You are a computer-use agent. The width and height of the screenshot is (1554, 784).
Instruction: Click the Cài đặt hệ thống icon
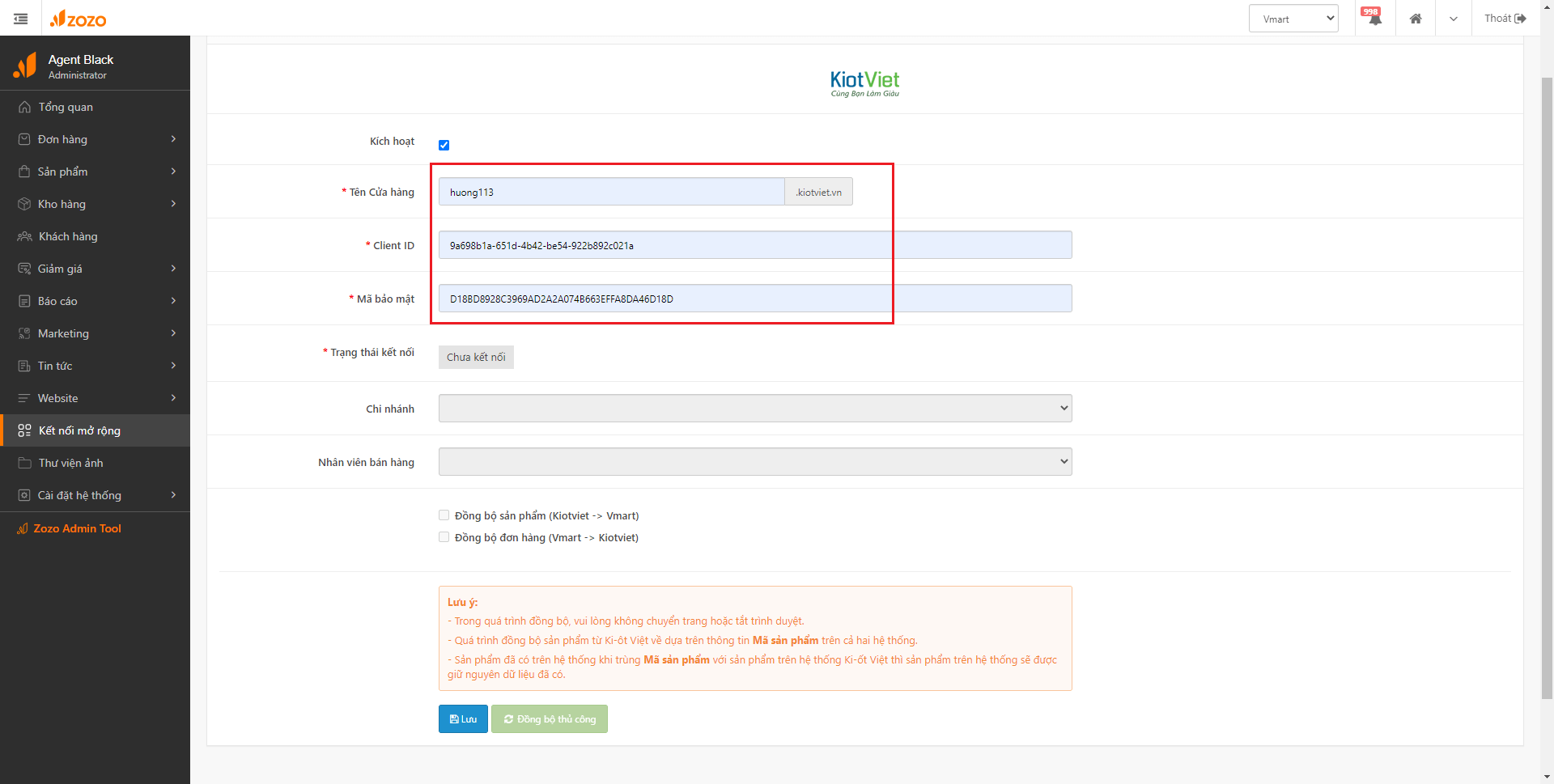[x=24, y=495]
